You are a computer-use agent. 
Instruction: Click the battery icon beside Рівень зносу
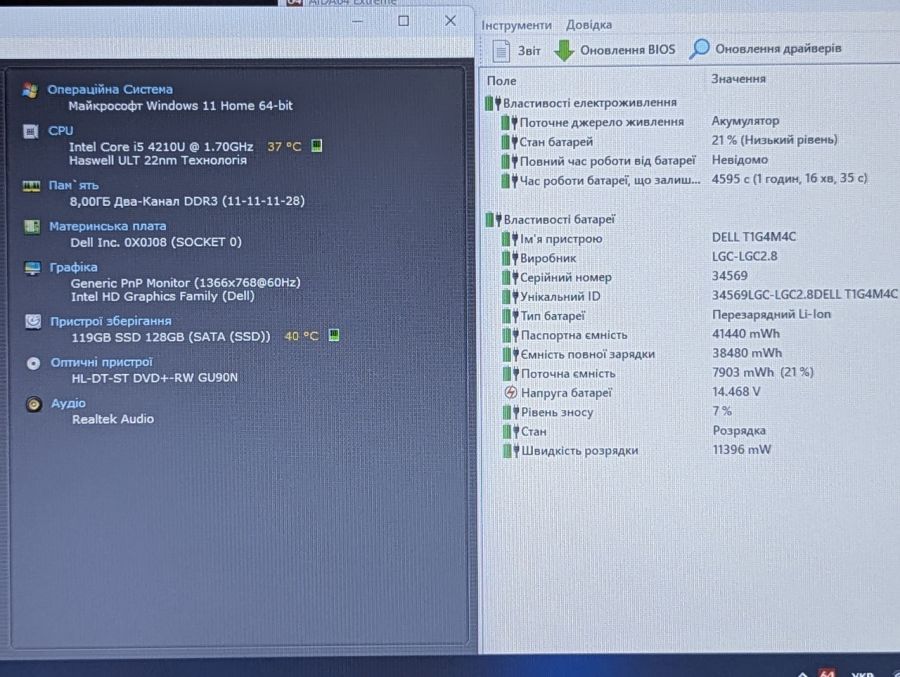pyautogui.click(x=510, y=412)
